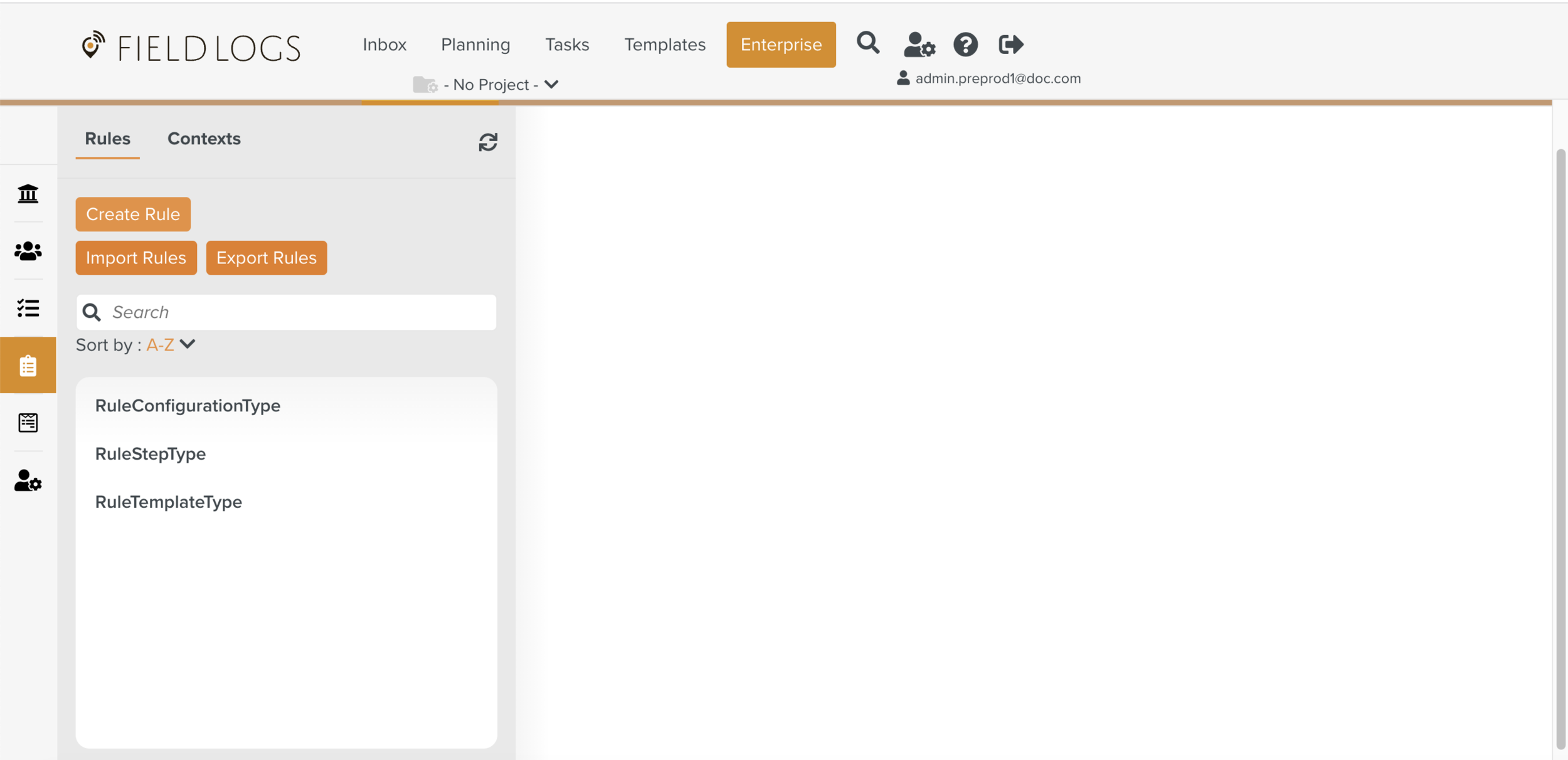
Task: Click the bank building sidebar icon
Action: click(x=28, y=194)
